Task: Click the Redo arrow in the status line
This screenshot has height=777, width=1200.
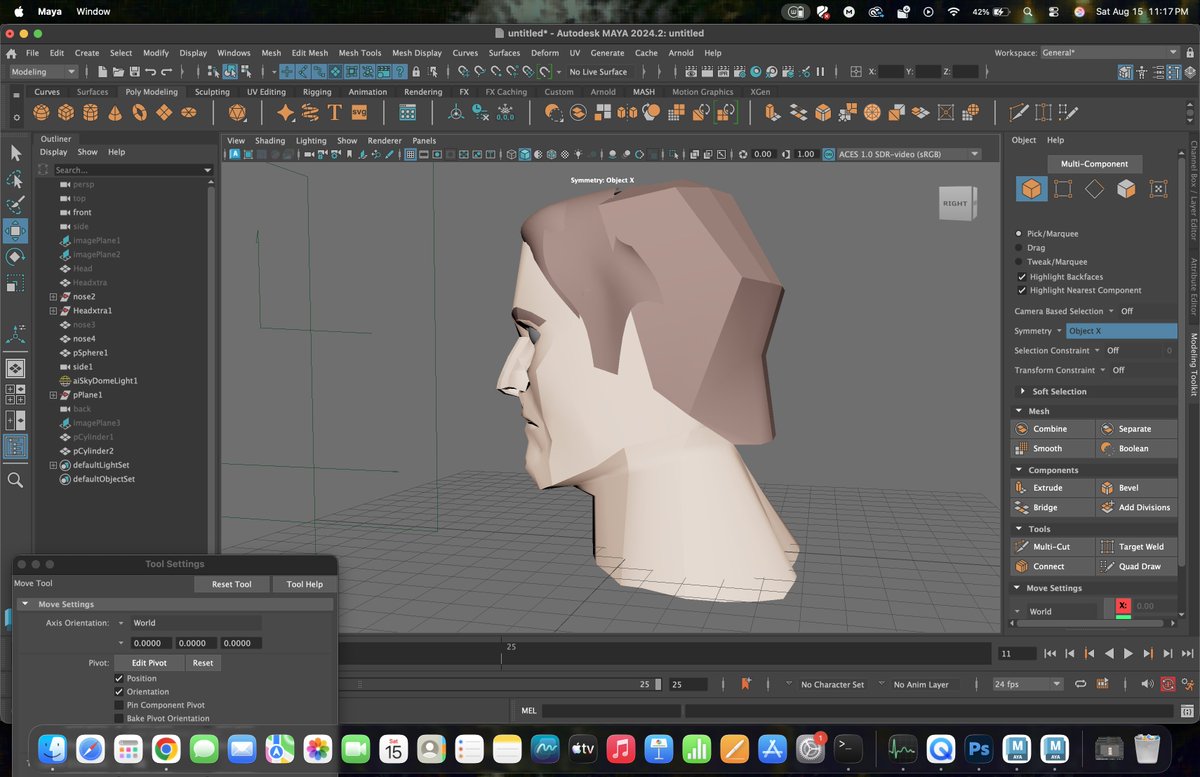Action: pos(167,72)
